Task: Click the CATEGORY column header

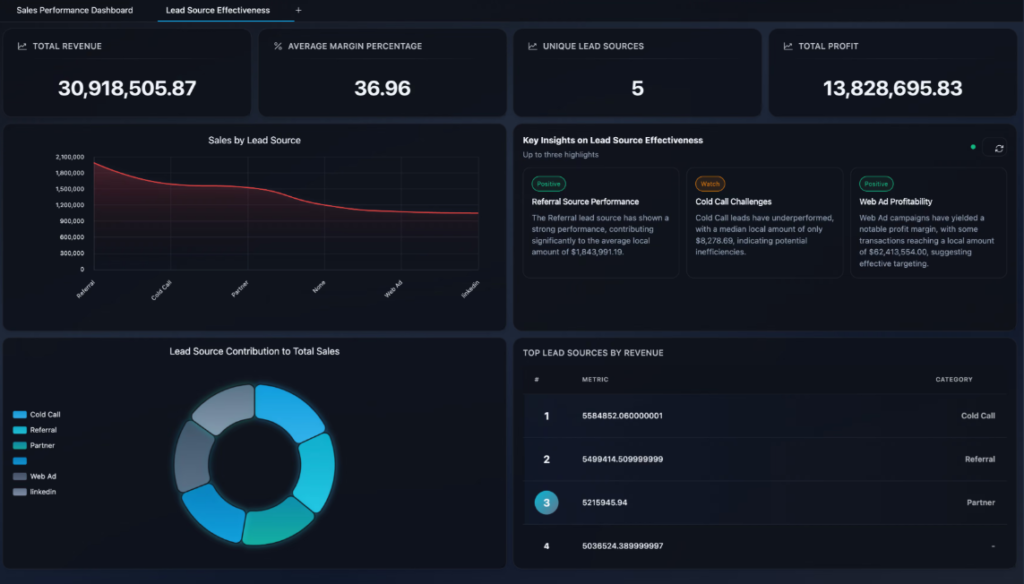Action: pyautogui.click(x=953, y=380)
